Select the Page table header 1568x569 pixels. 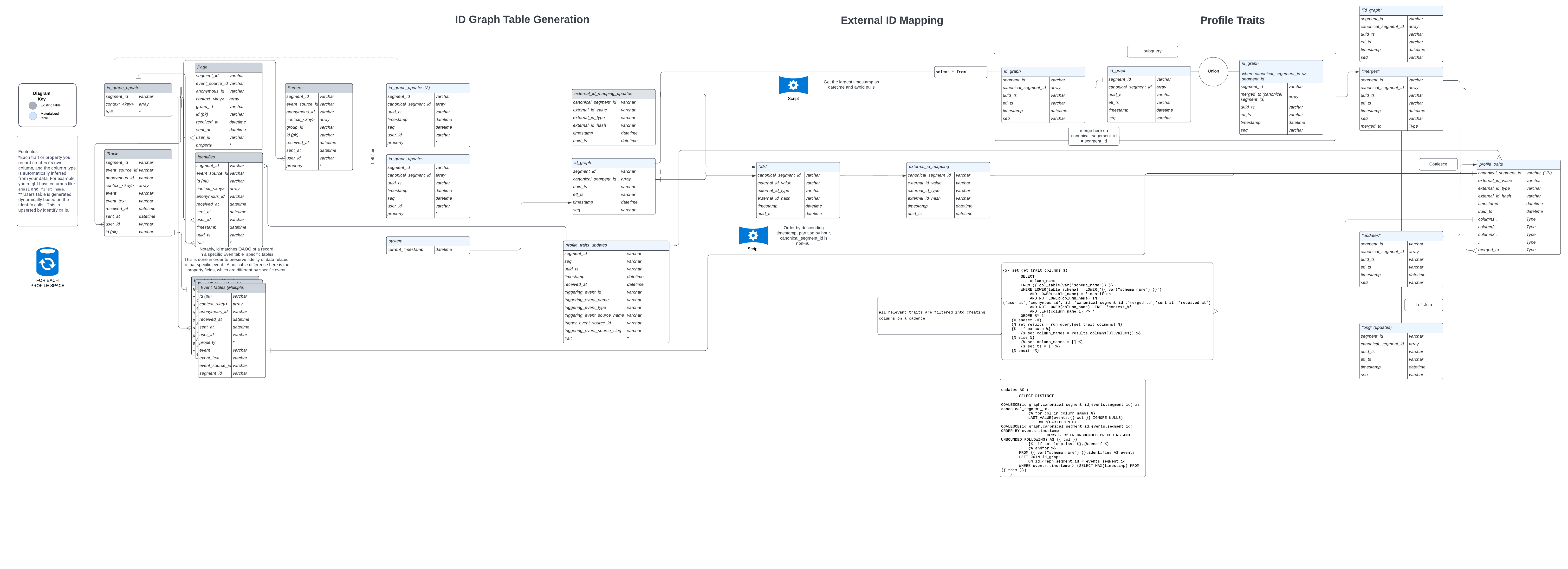coord(228,67)
